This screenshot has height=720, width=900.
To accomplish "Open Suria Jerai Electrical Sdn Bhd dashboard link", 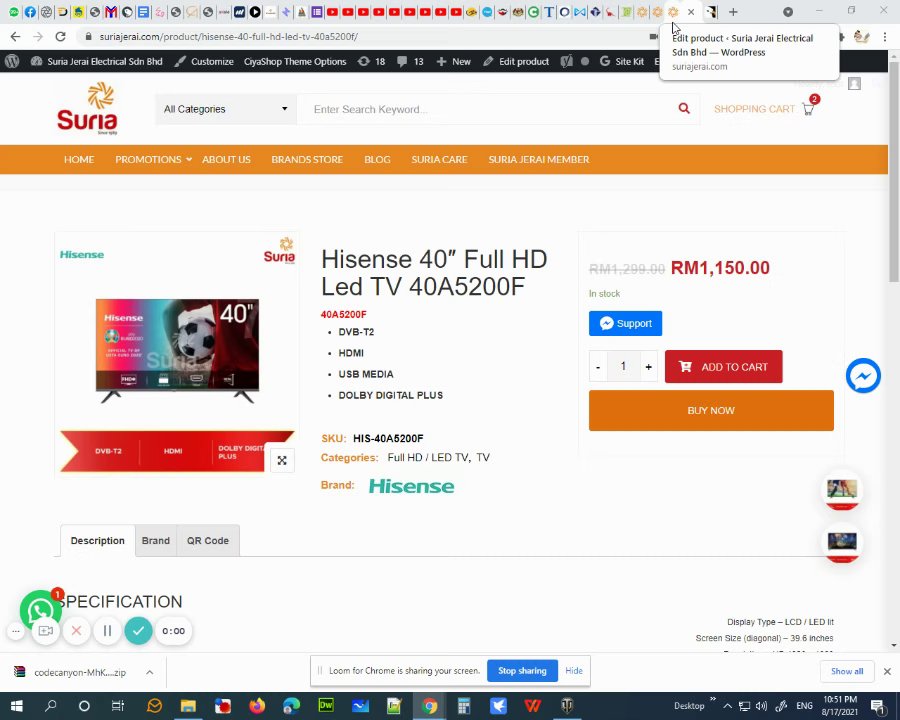I will 97,61.
